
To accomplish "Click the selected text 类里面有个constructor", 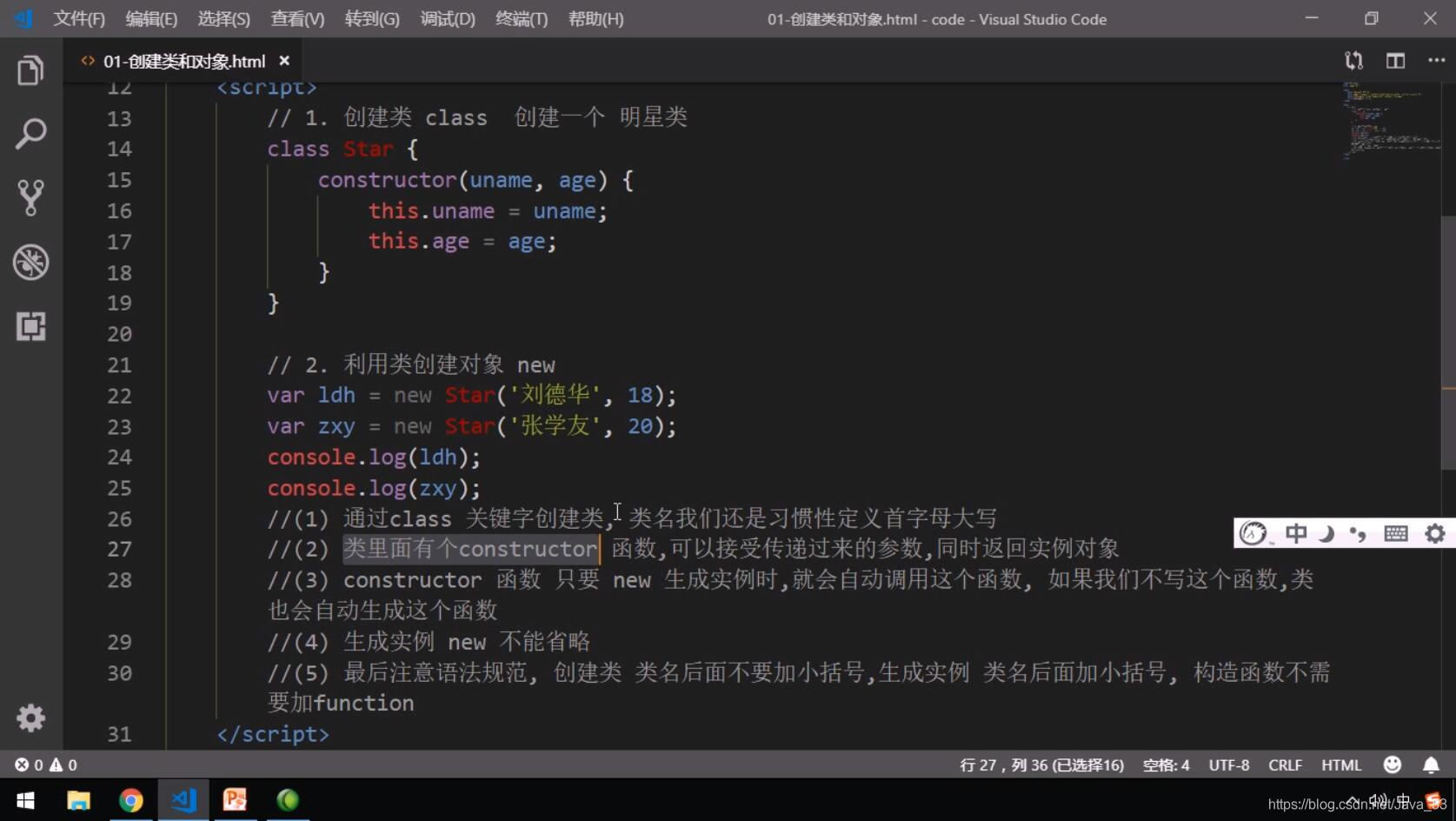I will click(x=471, y=549).
